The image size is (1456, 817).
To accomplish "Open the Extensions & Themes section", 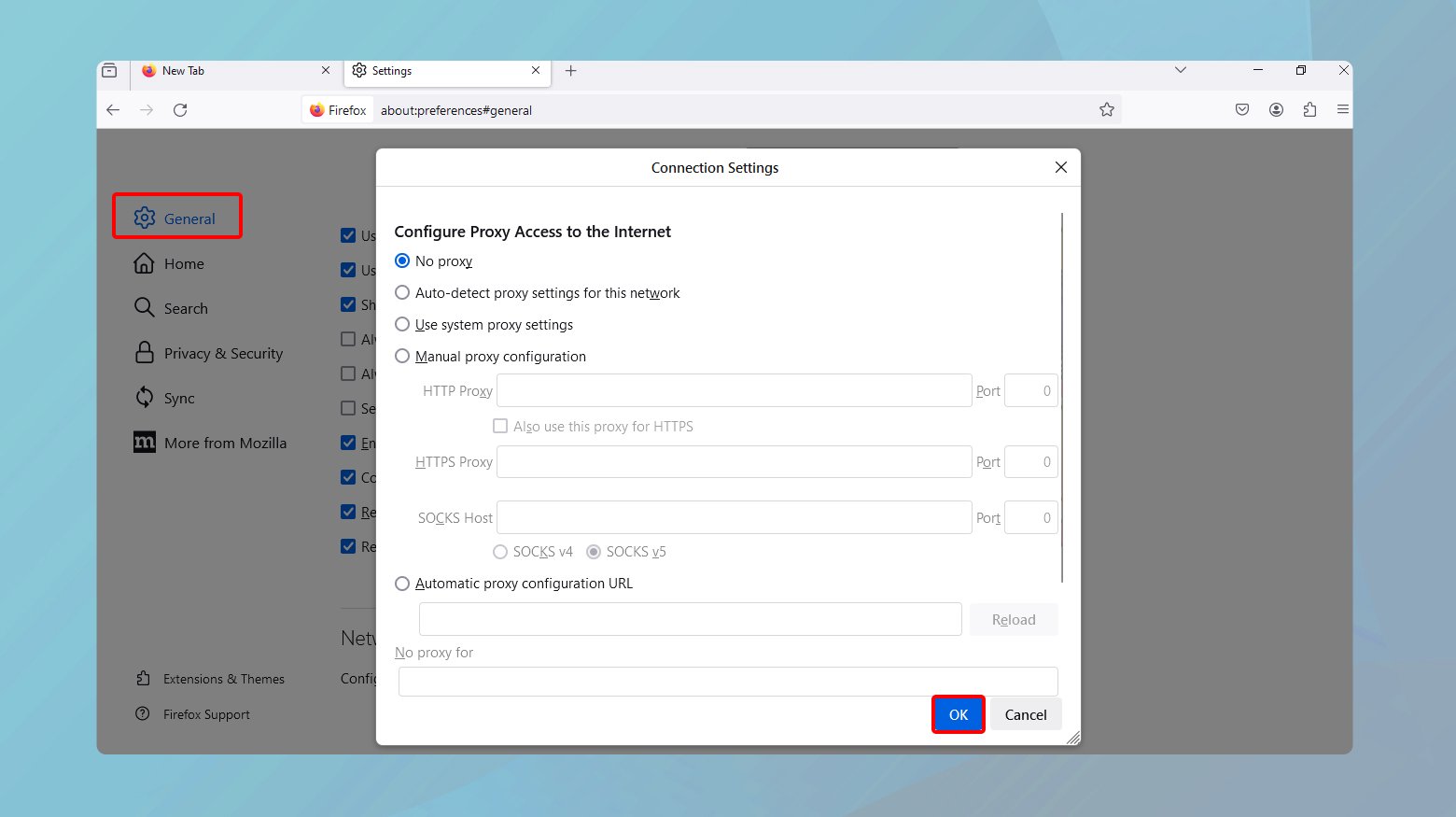I will tap(223, 678).
